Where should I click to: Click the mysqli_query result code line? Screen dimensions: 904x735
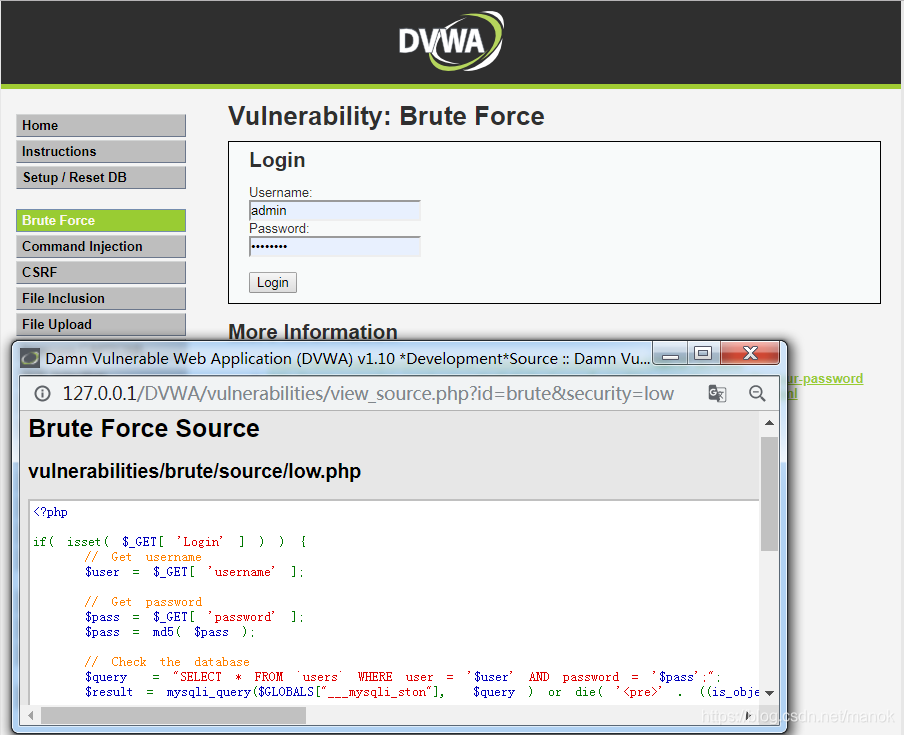point(422,692)
